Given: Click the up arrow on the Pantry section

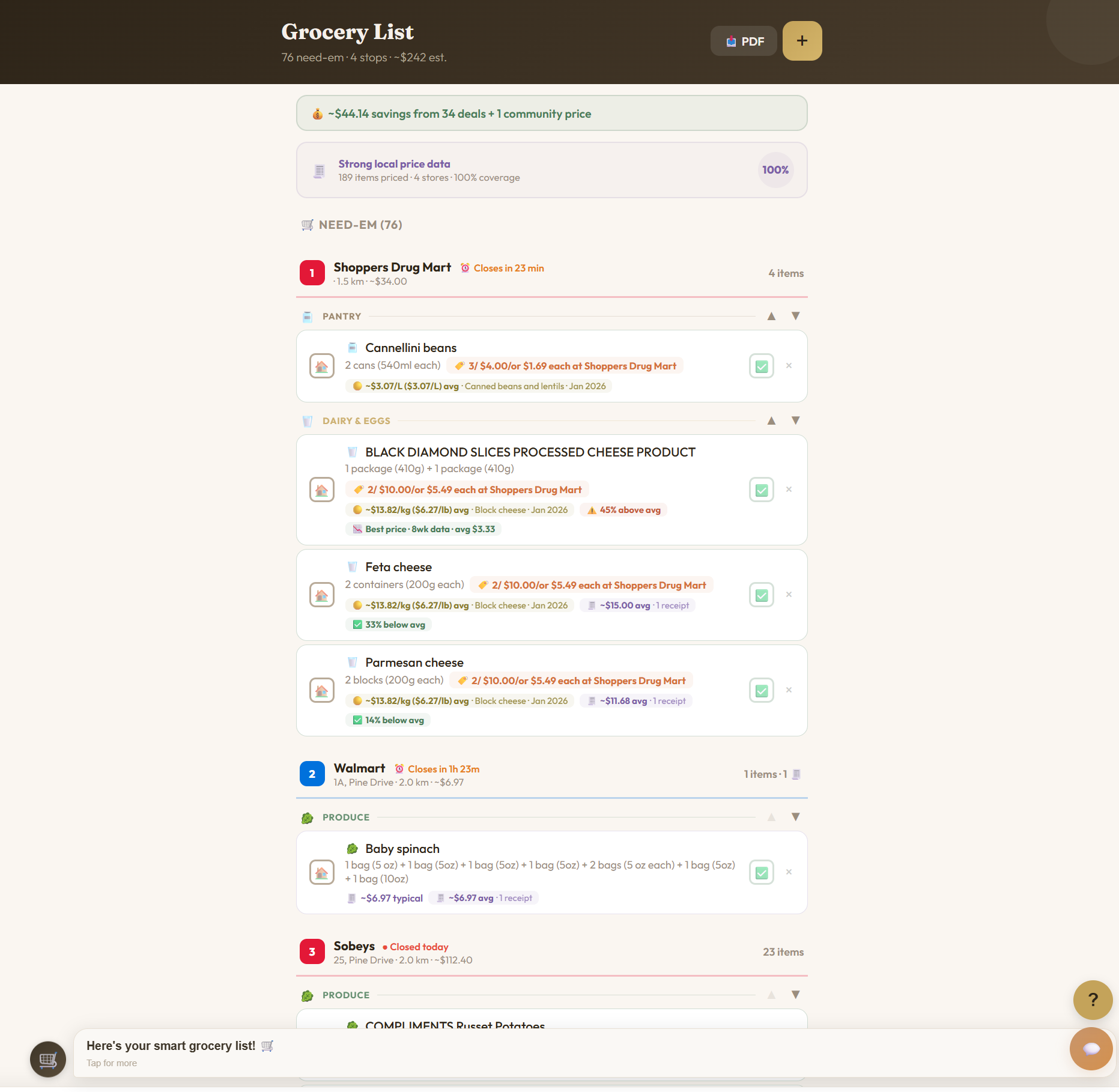Looking at the screenshot, I should tap(771, 316).
